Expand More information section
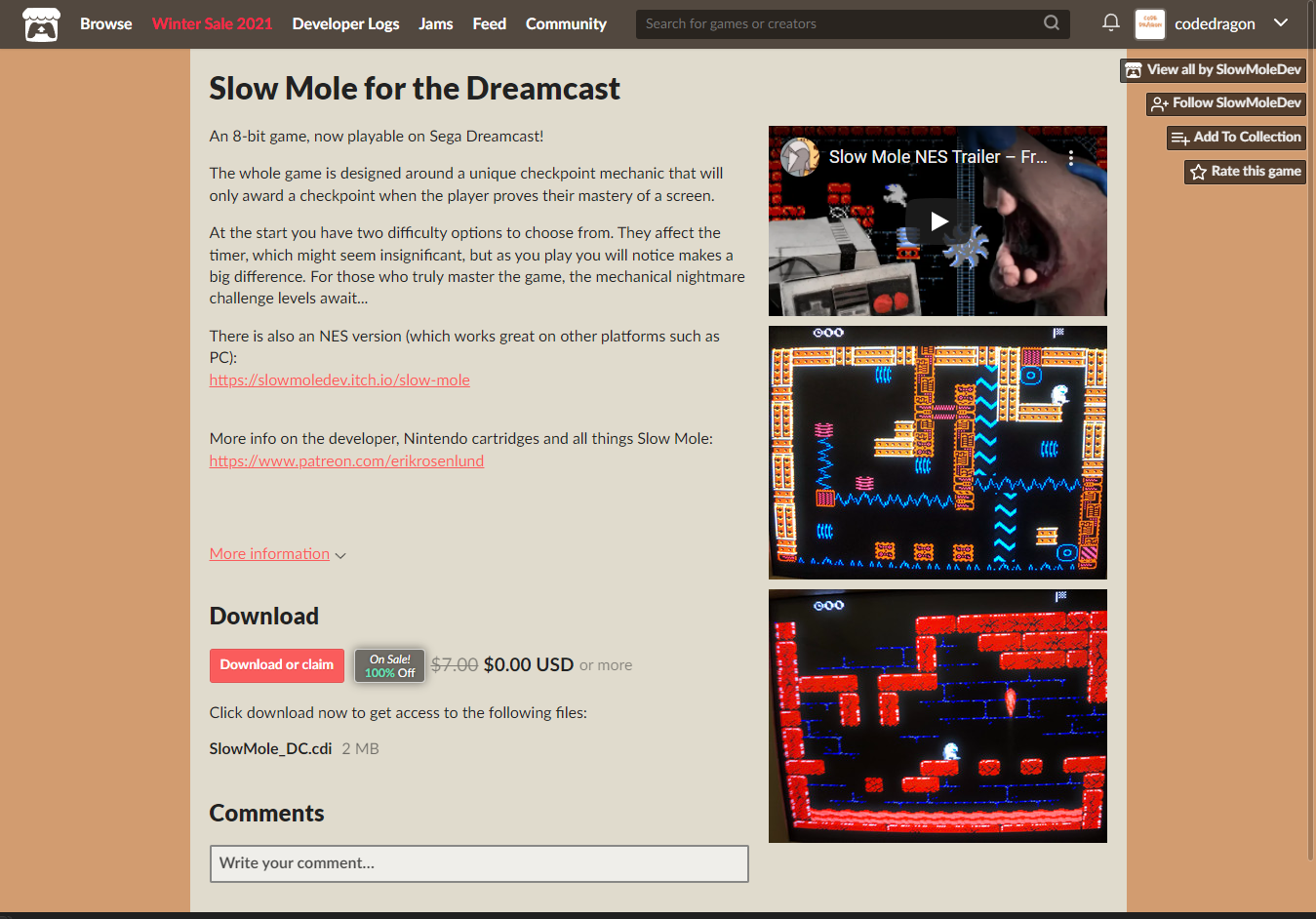The height and width of the screenshot is (919, 1316). [x=277, y=554]
